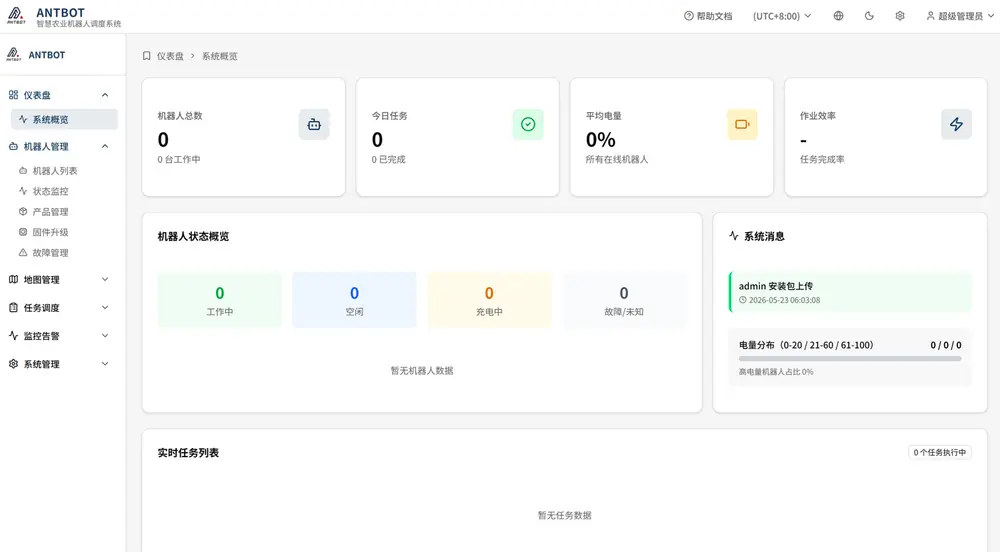Screen dimensions: 1000x552
Task: Click the 系统管理 gear icon
Action: tap(13, 364)
